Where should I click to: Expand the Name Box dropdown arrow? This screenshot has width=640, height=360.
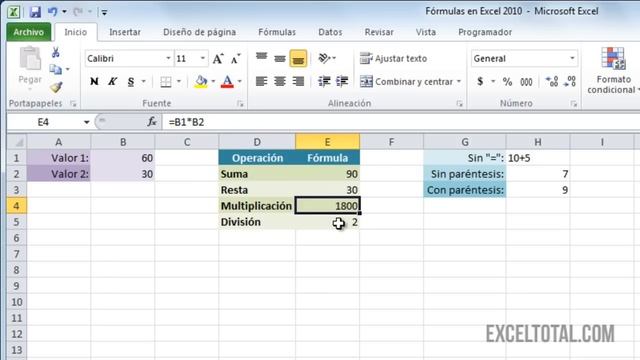[87, 122]
